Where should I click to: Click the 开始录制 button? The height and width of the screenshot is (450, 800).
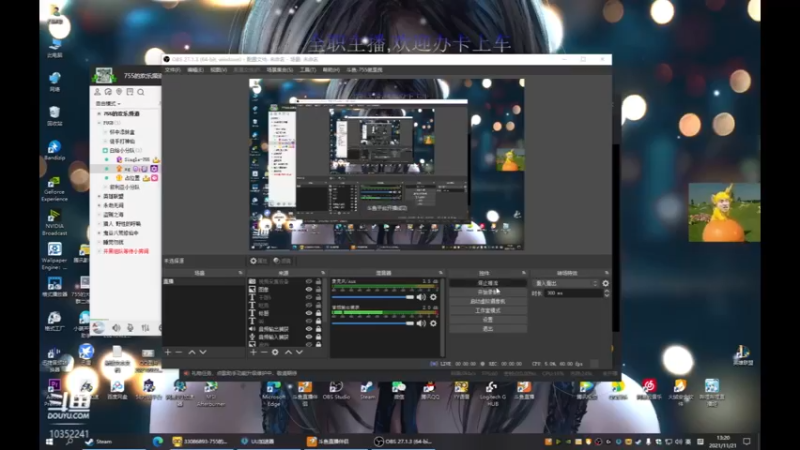[488, 292]
